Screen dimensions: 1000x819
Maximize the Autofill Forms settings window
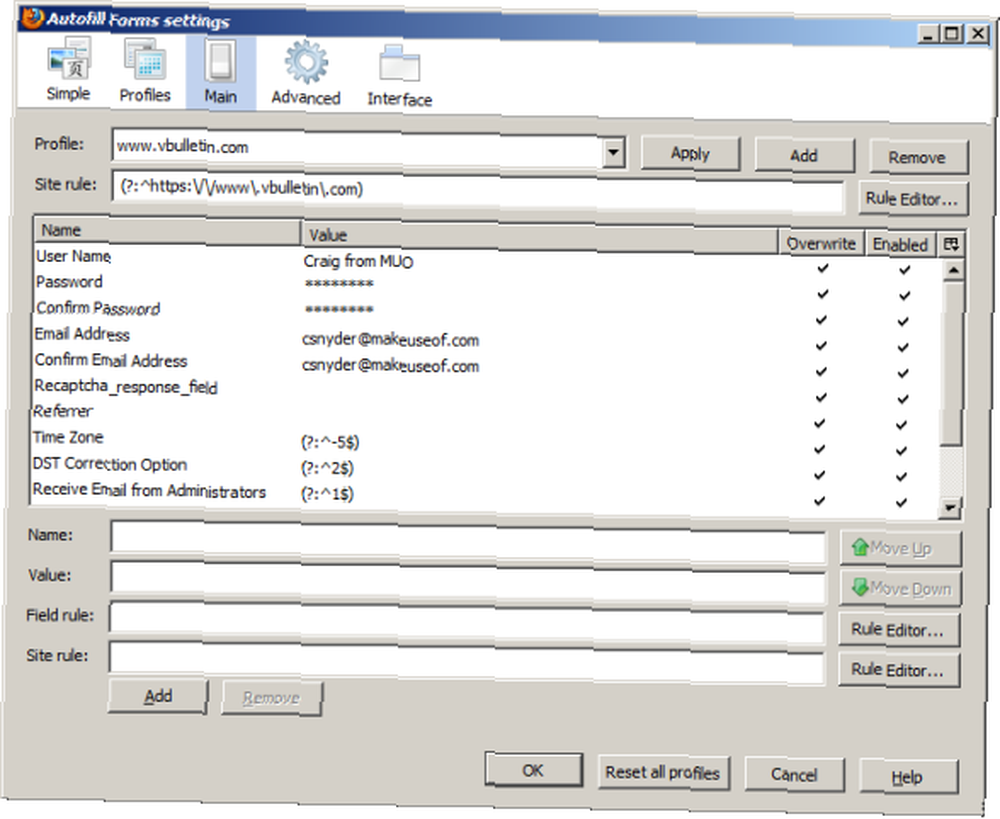point(952,33)
